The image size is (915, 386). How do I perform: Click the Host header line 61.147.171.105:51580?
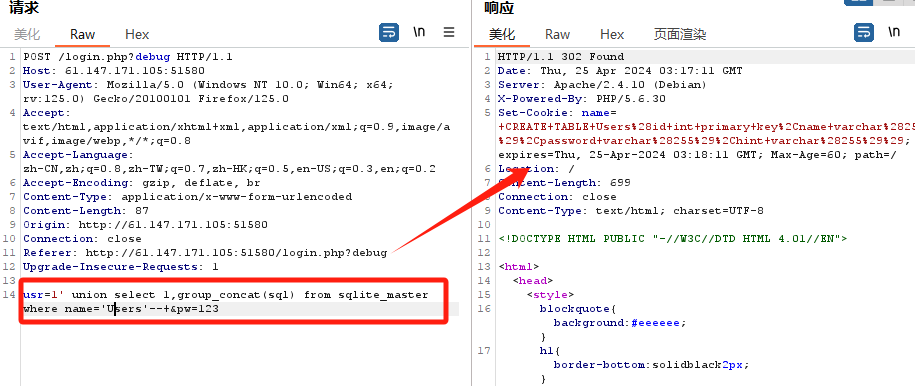114,71
